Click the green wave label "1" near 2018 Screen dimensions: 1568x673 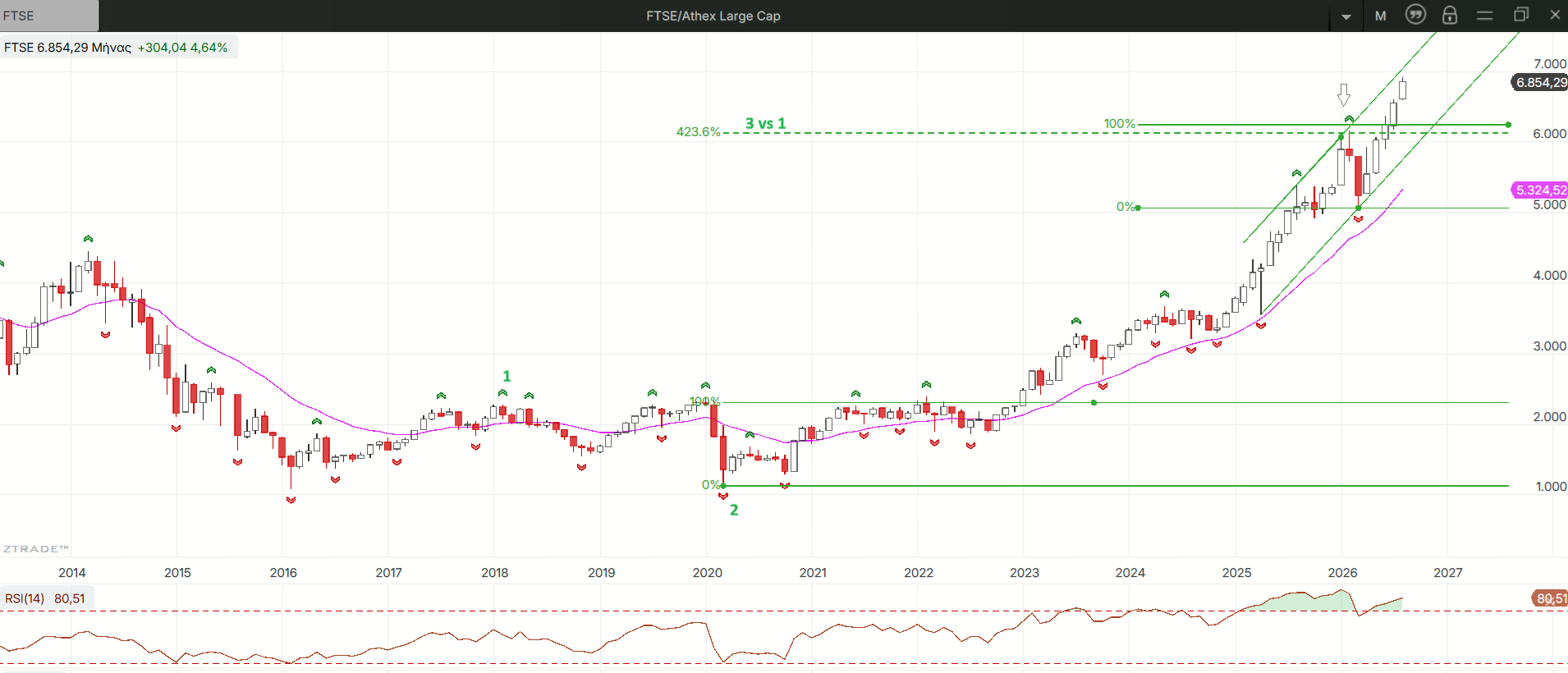tap(507, 376)
